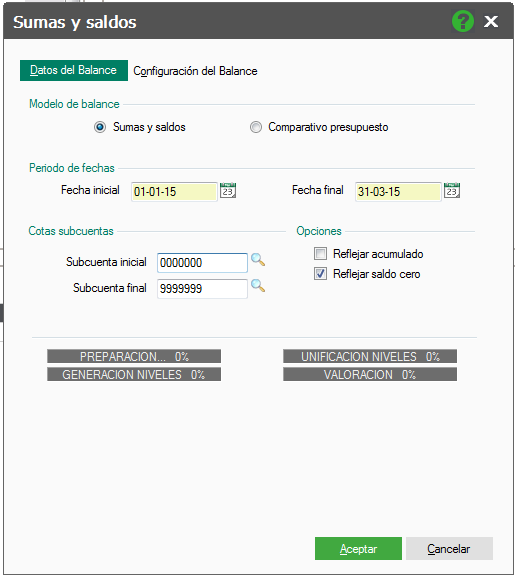Search subcuenta inicial with magnifier icon

[x=258, y=260]
